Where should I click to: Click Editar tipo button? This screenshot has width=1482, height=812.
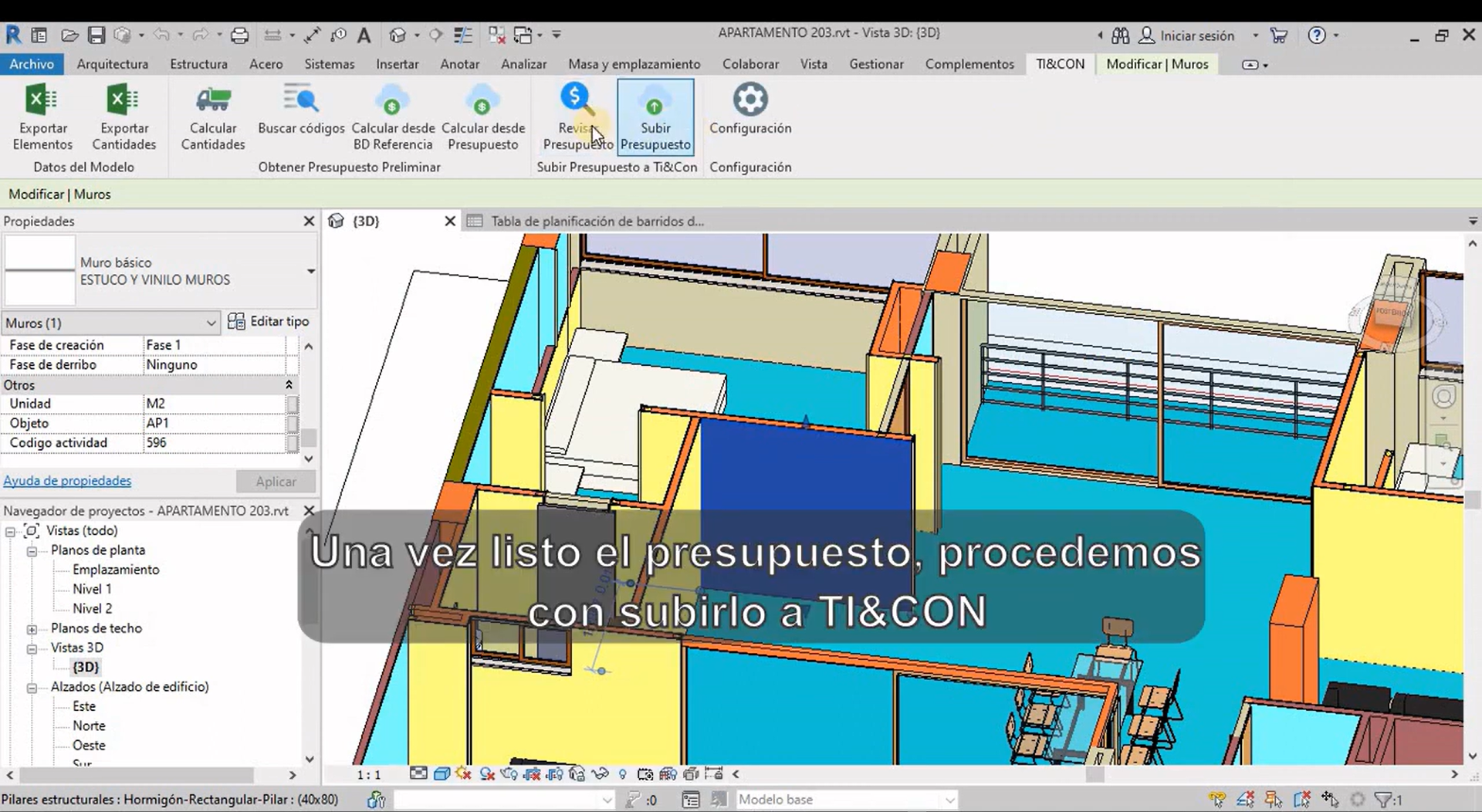tap(269, 321)
